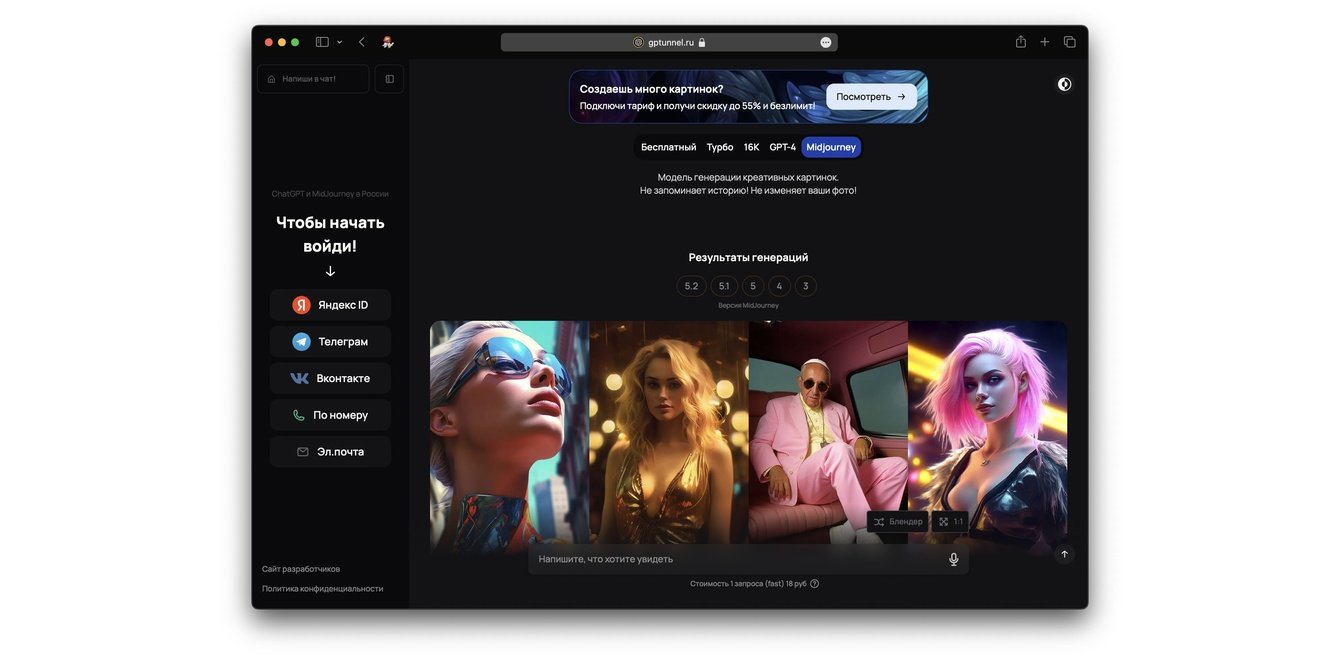Screen dimensions: 1340x658
Task: Open the page options ellipsis in the address bar
Action: 826,42
